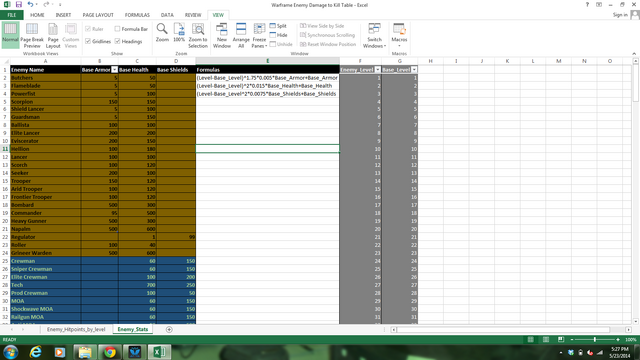Open Enemy_Hitpoints_by_level sheet tab

pyautogui.click(x=76, y=329)
